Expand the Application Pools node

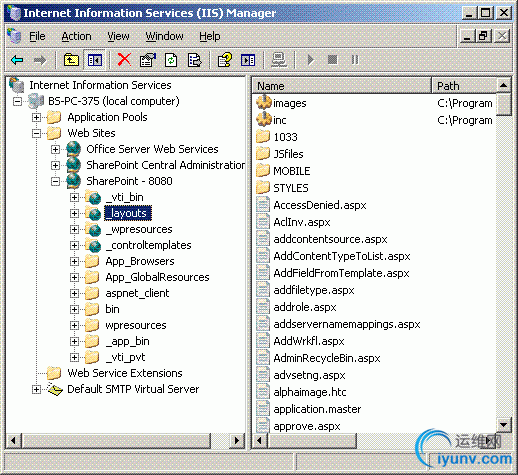[36, 117]
